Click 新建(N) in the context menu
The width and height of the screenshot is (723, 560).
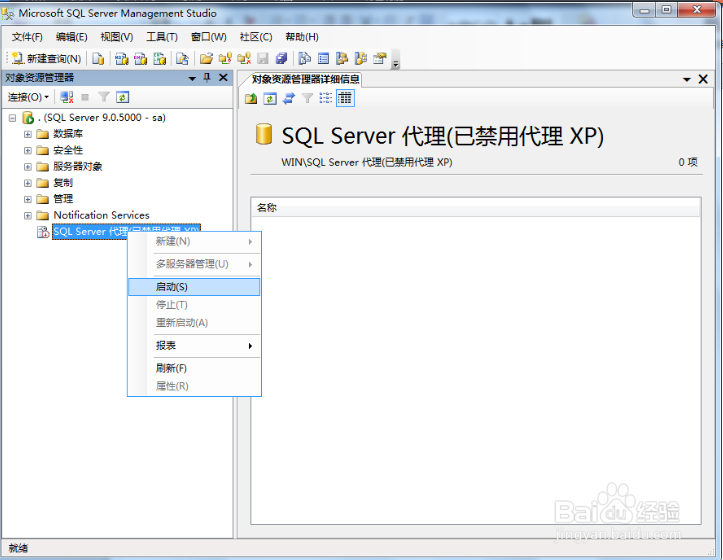[194, 241]
